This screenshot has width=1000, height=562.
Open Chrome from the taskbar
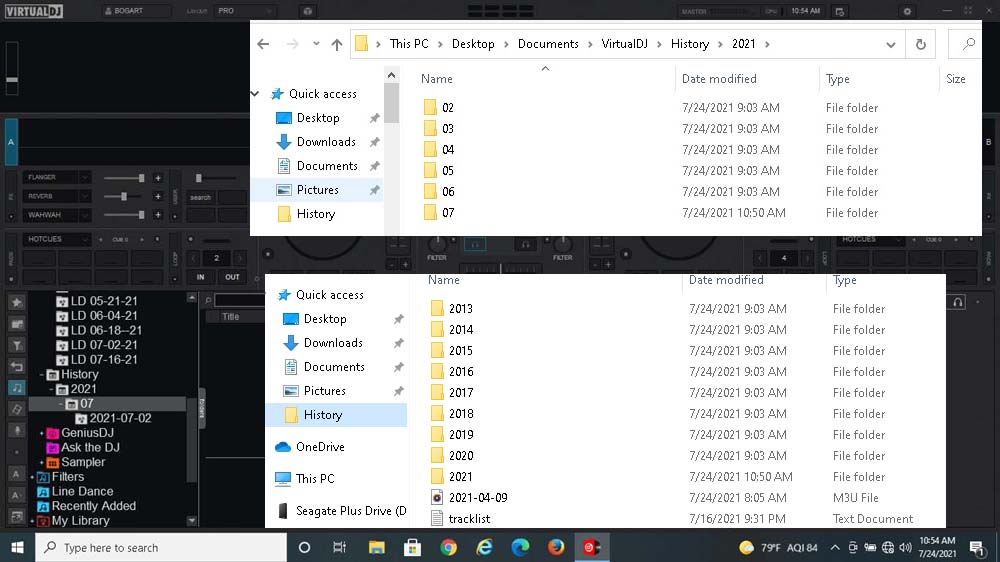(448, 547)
